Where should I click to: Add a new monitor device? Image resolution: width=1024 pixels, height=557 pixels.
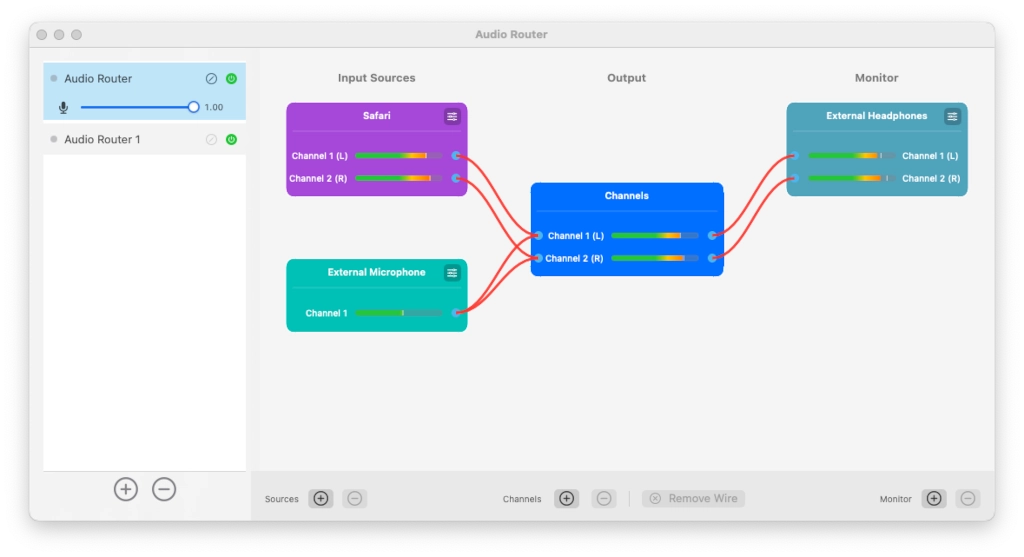[934, 499]
